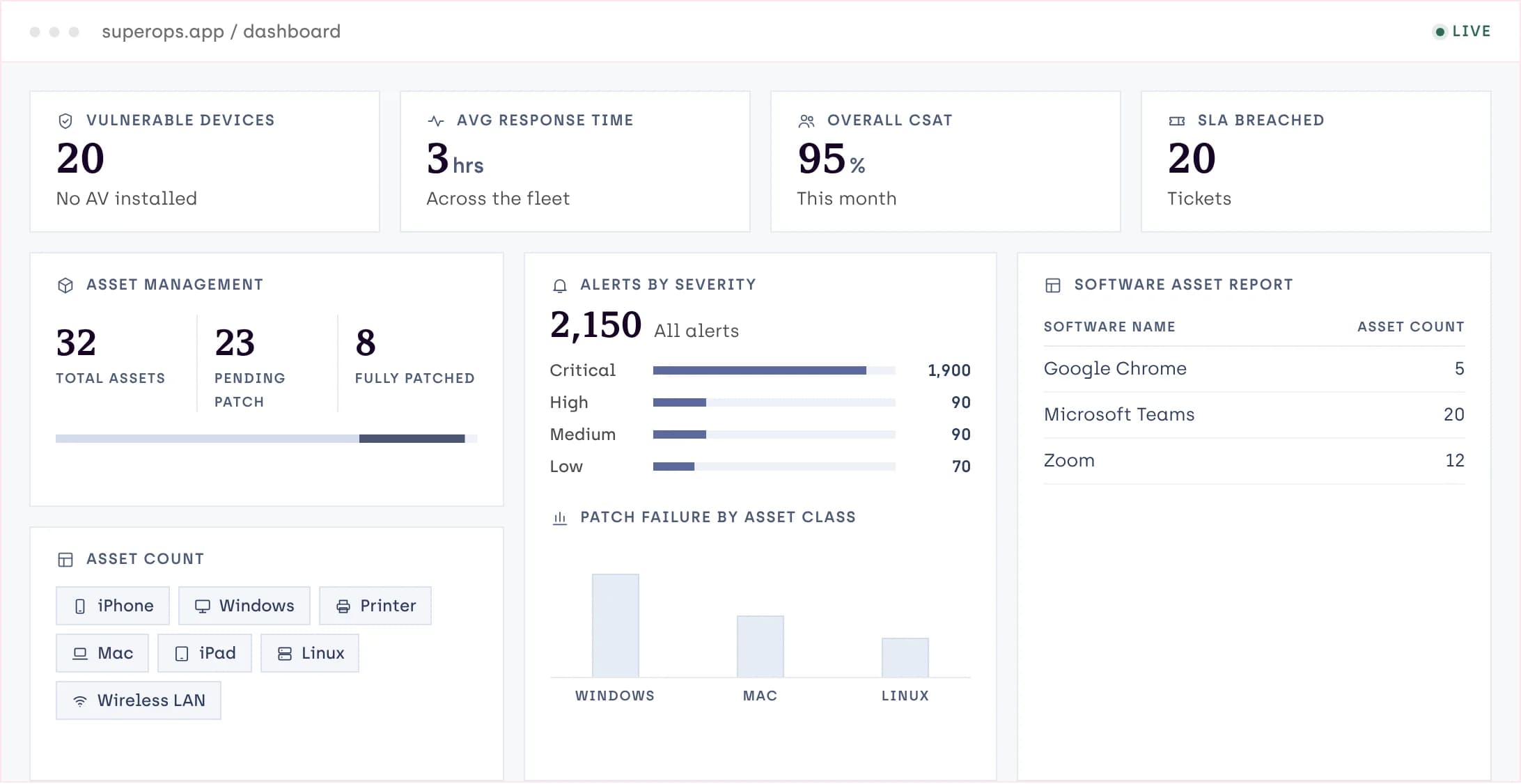
Task: Click the monitor icon inside the Windows chip
Action: 203,606
